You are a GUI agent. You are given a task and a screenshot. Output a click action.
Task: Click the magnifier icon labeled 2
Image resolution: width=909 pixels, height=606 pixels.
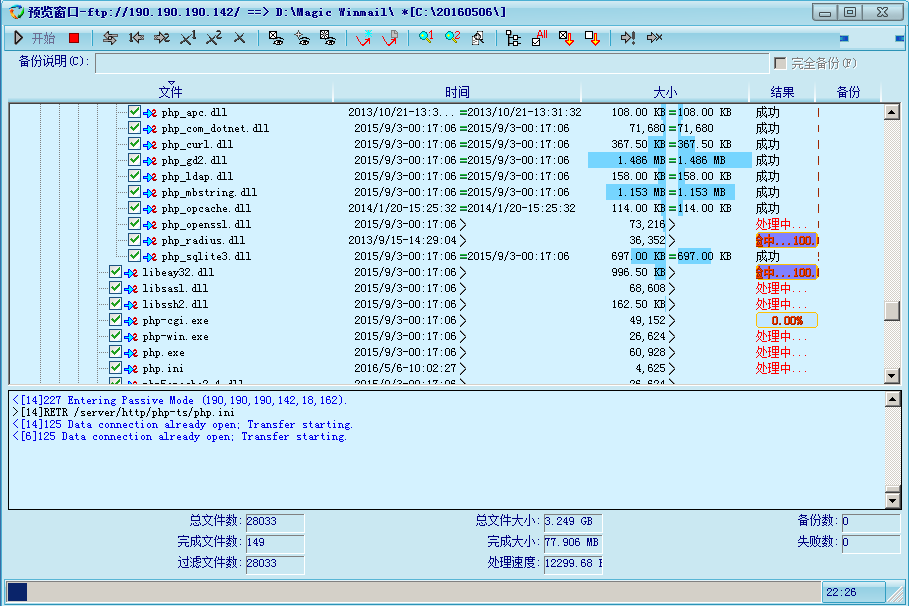click(452, 38)
